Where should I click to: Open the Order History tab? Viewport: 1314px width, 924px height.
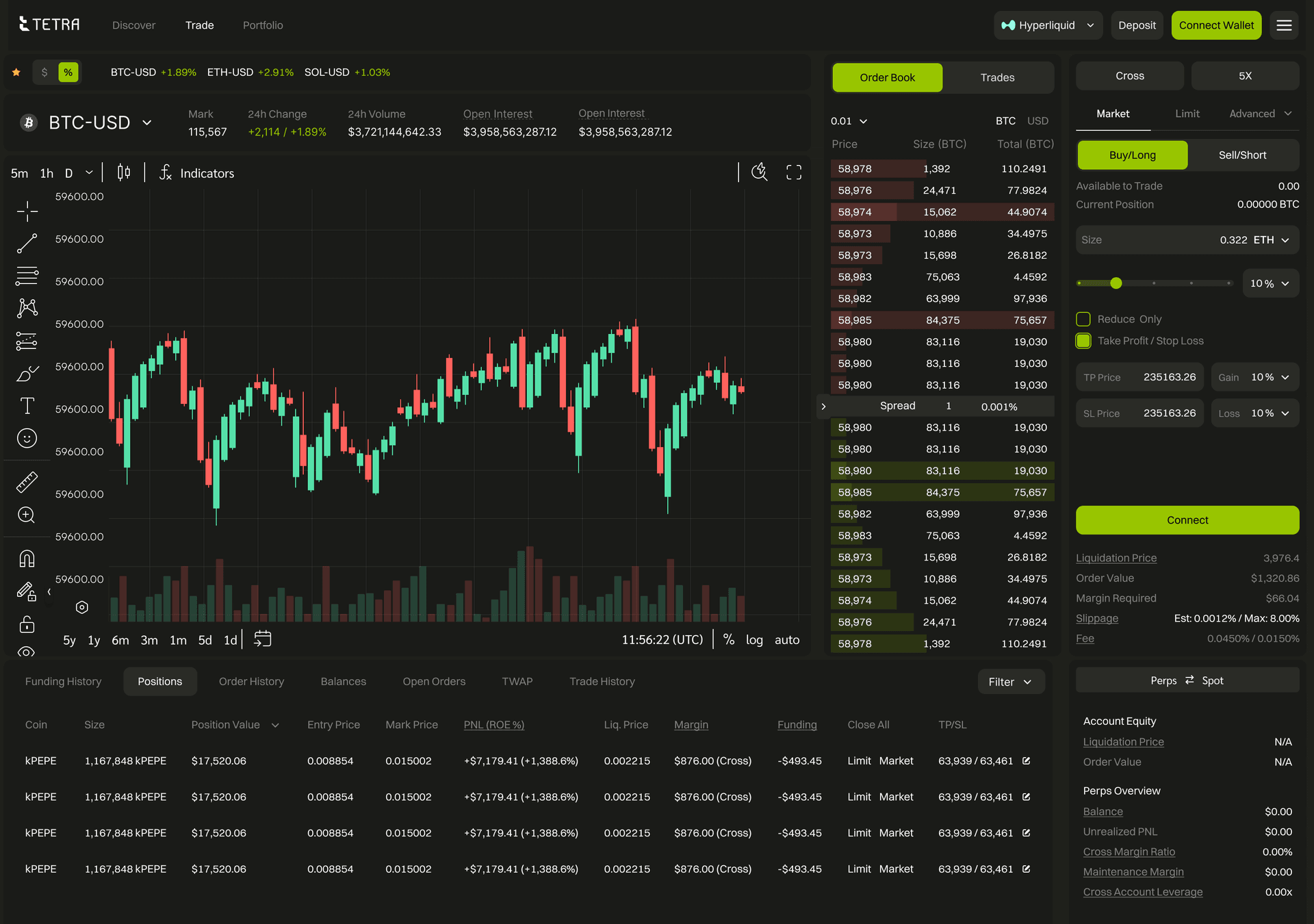(251, 681)
